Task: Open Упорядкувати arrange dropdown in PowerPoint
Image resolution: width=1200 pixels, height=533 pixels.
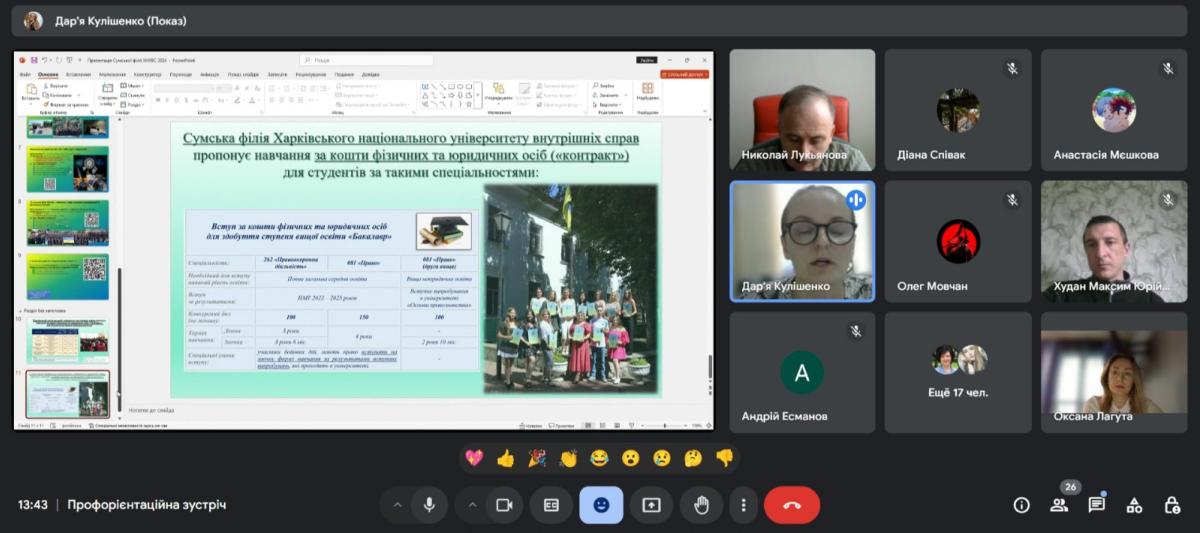Action: point(499,94)
